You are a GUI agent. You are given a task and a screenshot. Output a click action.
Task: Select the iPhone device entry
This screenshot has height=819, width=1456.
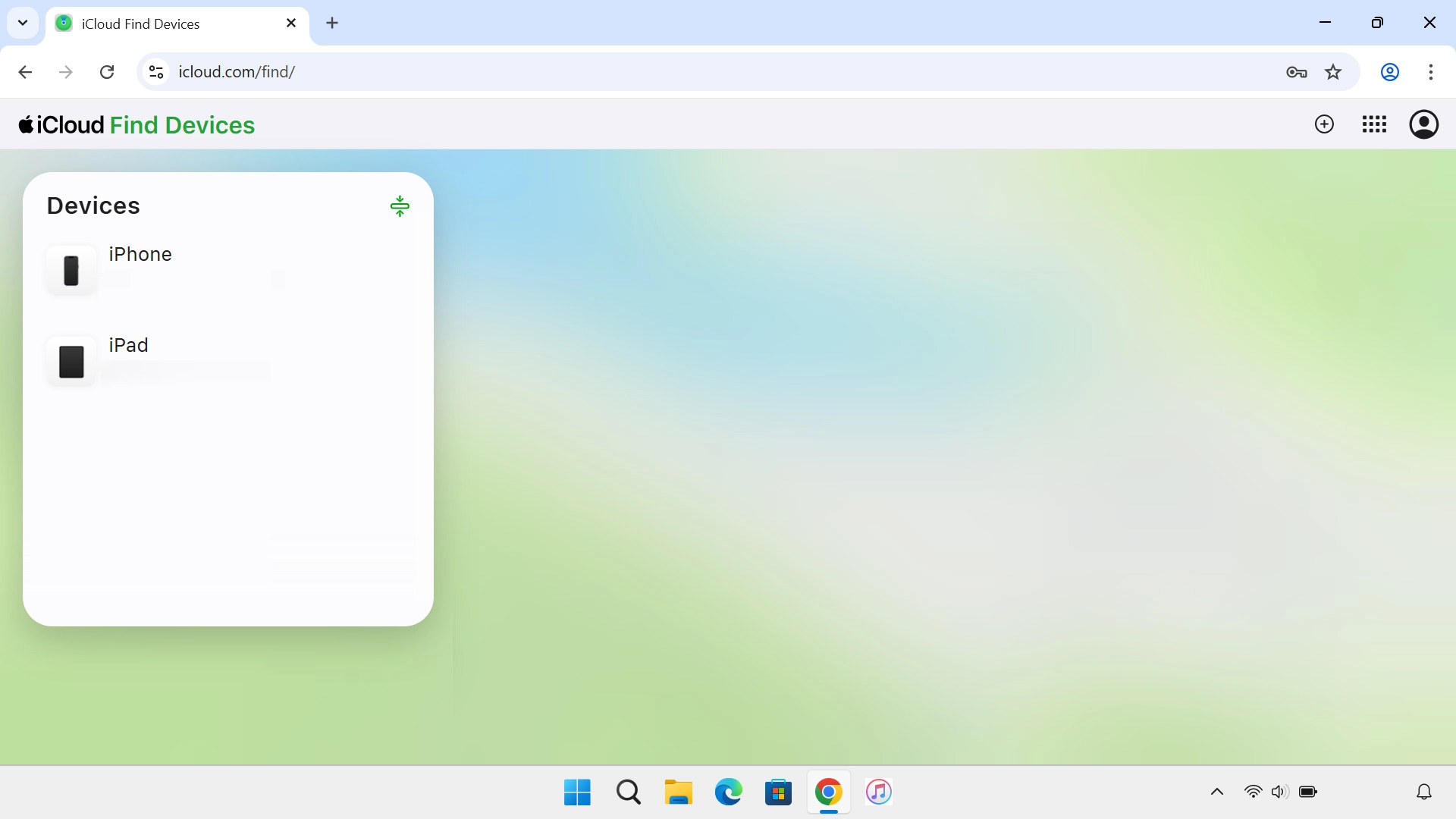coord(228,269)
